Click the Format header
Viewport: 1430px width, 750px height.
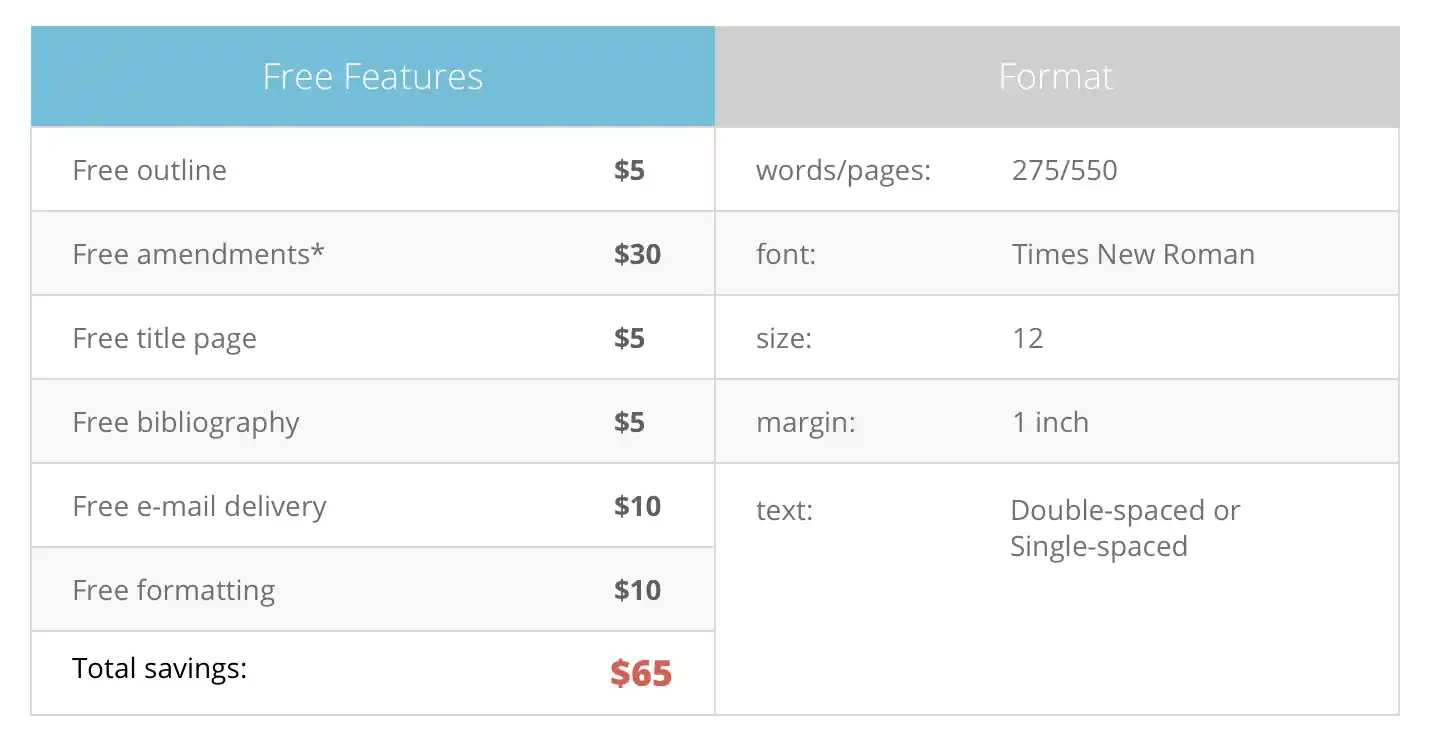click(x=1056, y=77)
